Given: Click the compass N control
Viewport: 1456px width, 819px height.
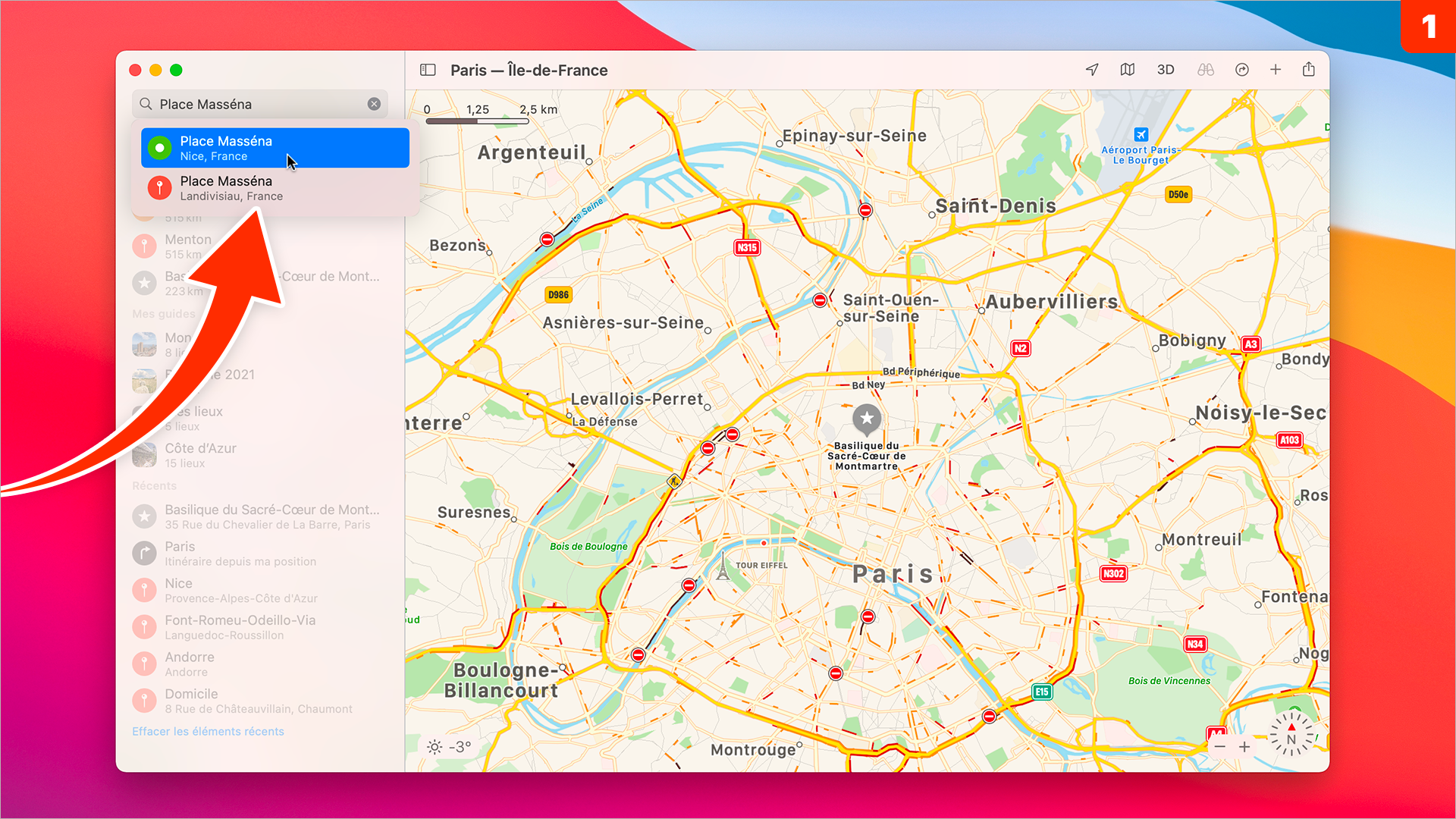Looking at the screenshot, I should coord(1291,735).
